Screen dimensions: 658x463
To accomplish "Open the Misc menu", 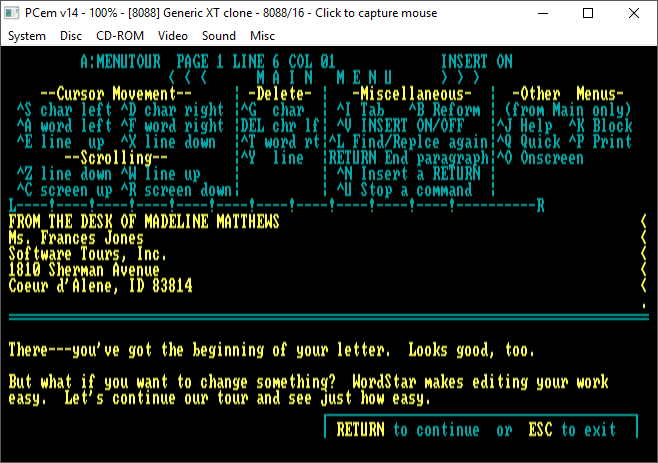I will (x=262, y=36).
